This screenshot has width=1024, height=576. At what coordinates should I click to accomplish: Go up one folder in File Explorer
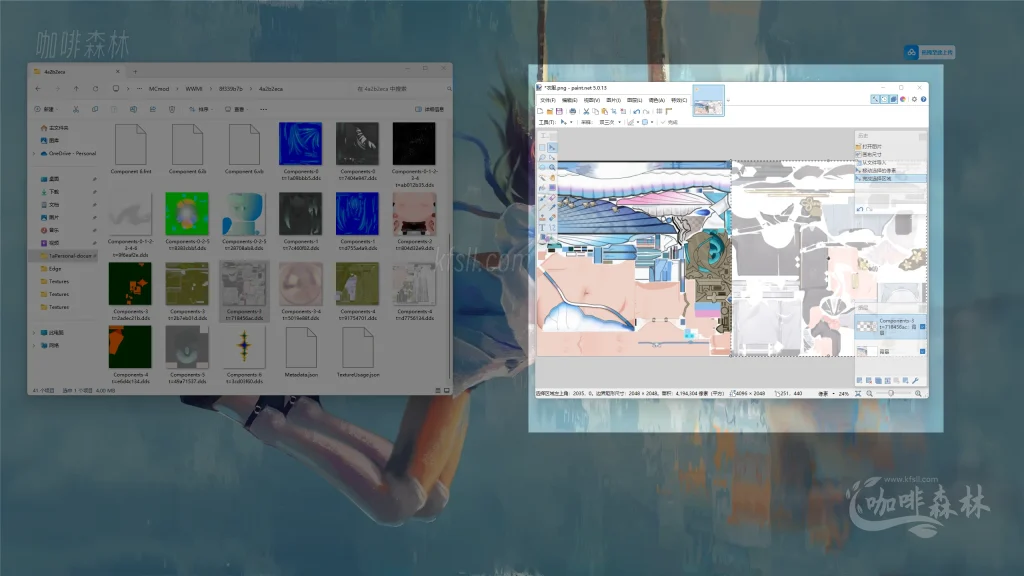[x=76, y=89]
